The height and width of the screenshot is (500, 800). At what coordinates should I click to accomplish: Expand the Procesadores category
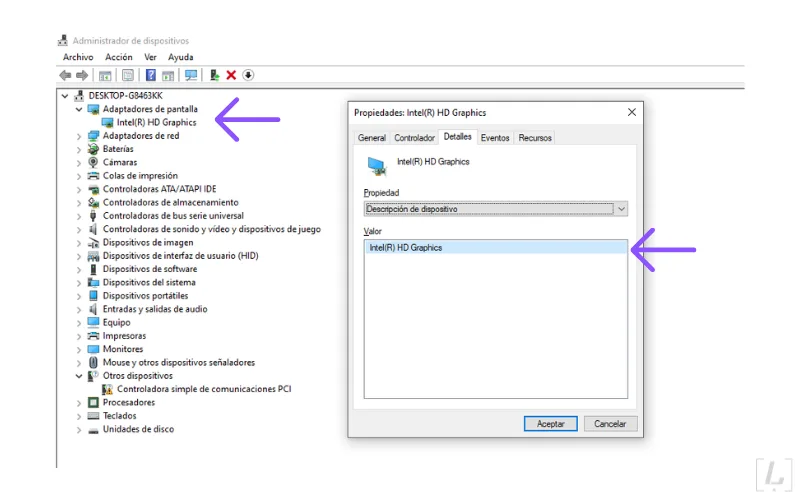(x=79, y=403)
